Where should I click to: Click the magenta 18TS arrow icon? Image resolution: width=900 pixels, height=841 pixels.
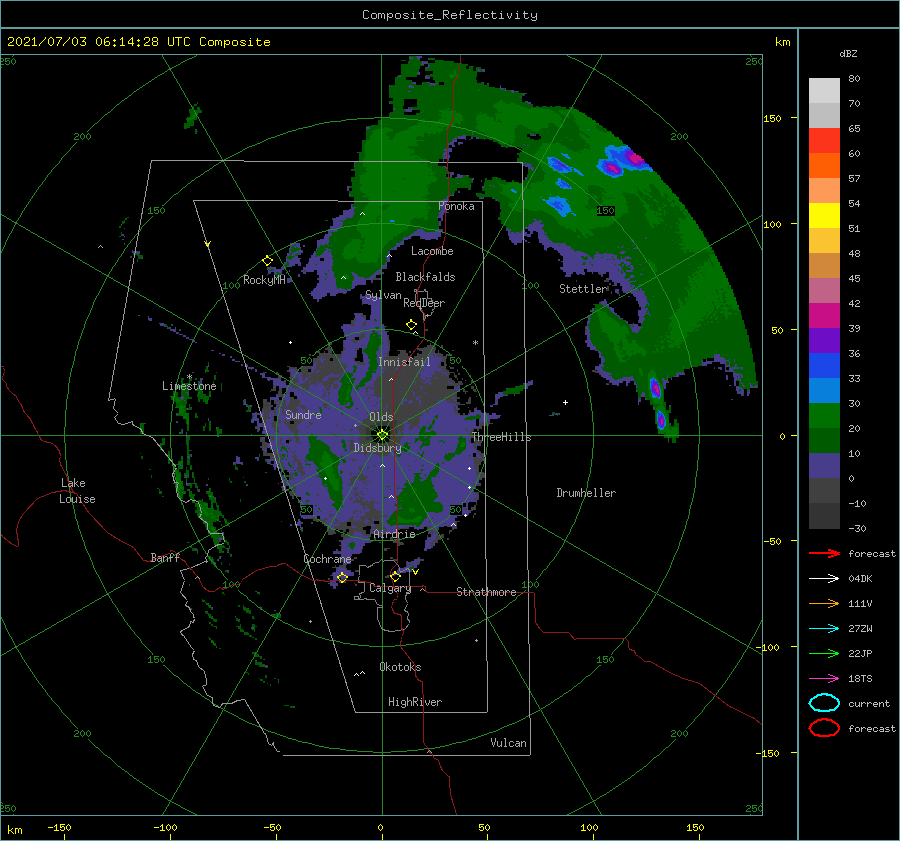(824, 679)
